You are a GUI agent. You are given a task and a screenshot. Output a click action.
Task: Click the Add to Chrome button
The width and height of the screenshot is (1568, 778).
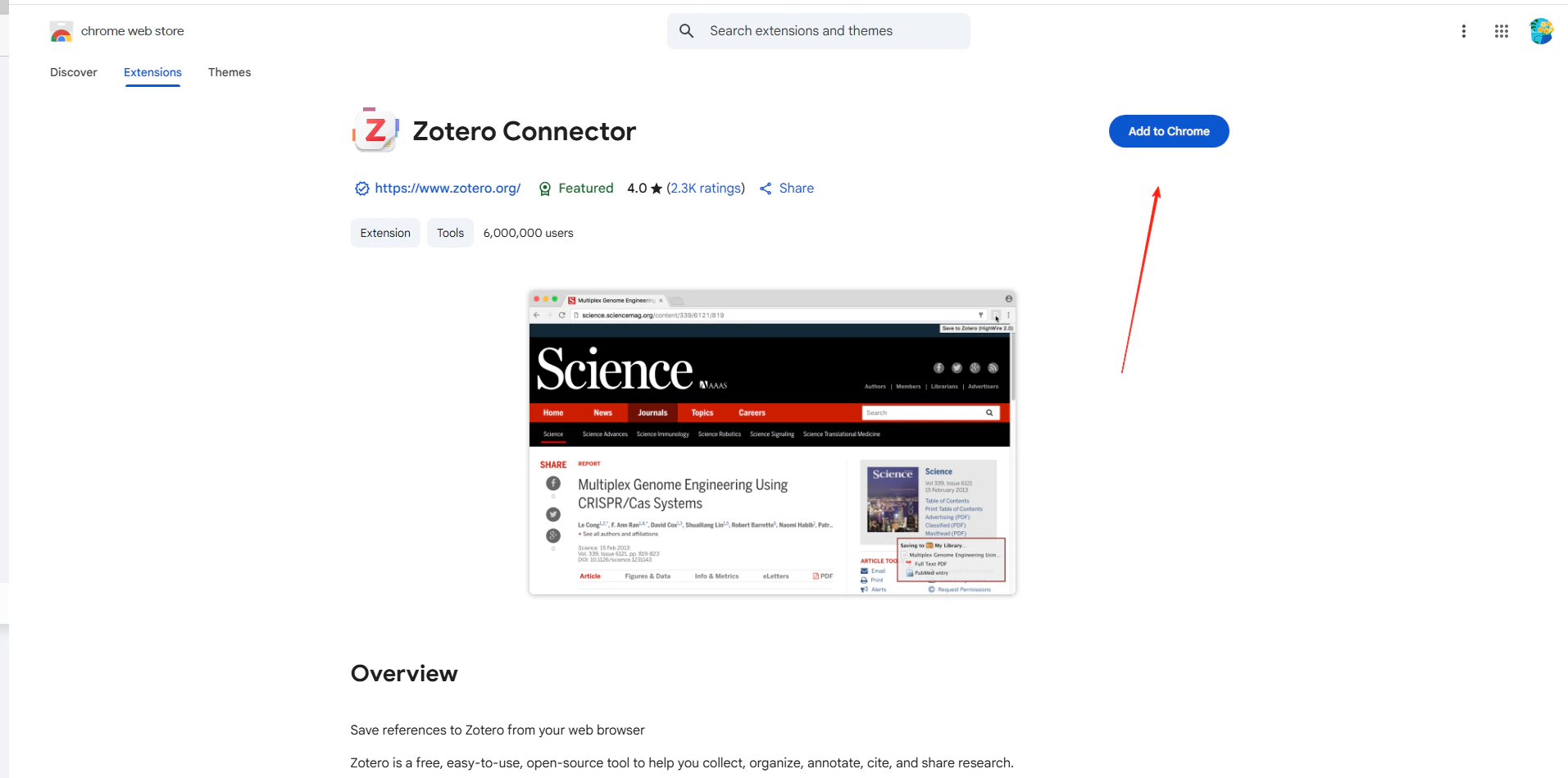click(1168, 131)
